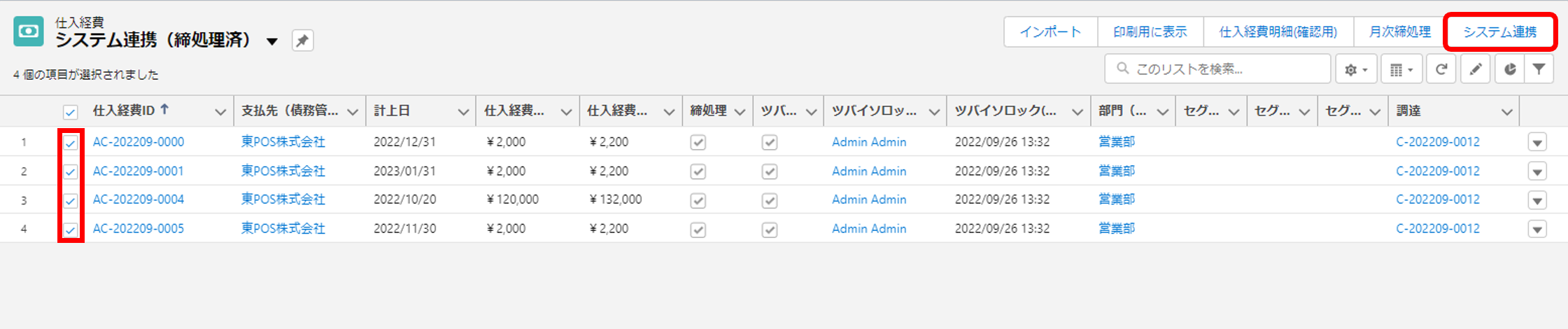Open 計上日 column menu chevron
The height and width of the screenshot is (329, 1568).
(463, 112)
